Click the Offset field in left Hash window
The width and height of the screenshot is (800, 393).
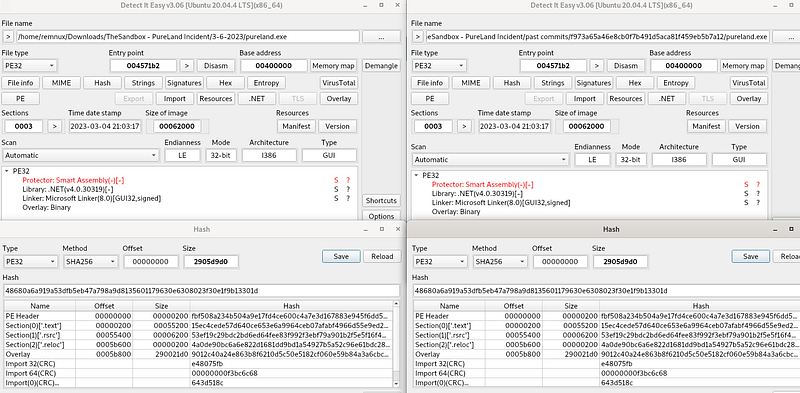(x=151, y=262)
